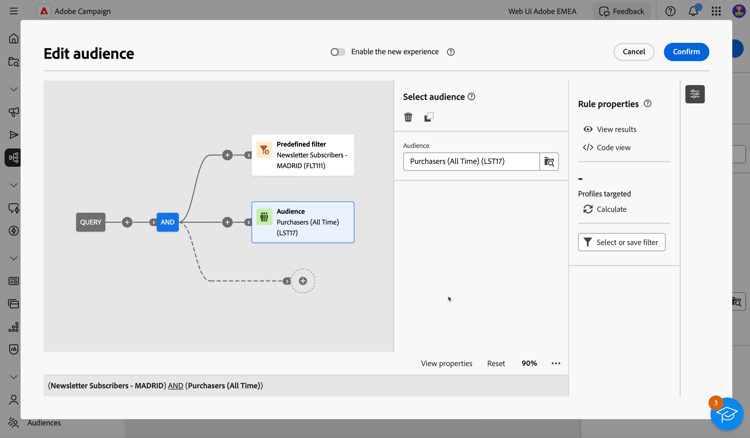Screen dimensions: 750x438
Task: Open the graduation cap learning widget
Action: point(727,414)
